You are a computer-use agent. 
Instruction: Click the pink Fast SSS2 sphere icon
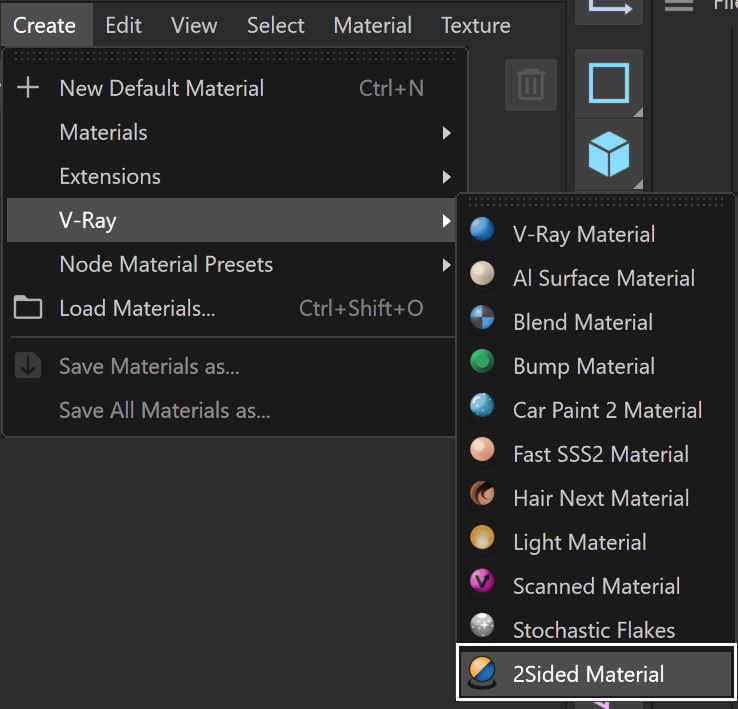click(x=482, y=450)
